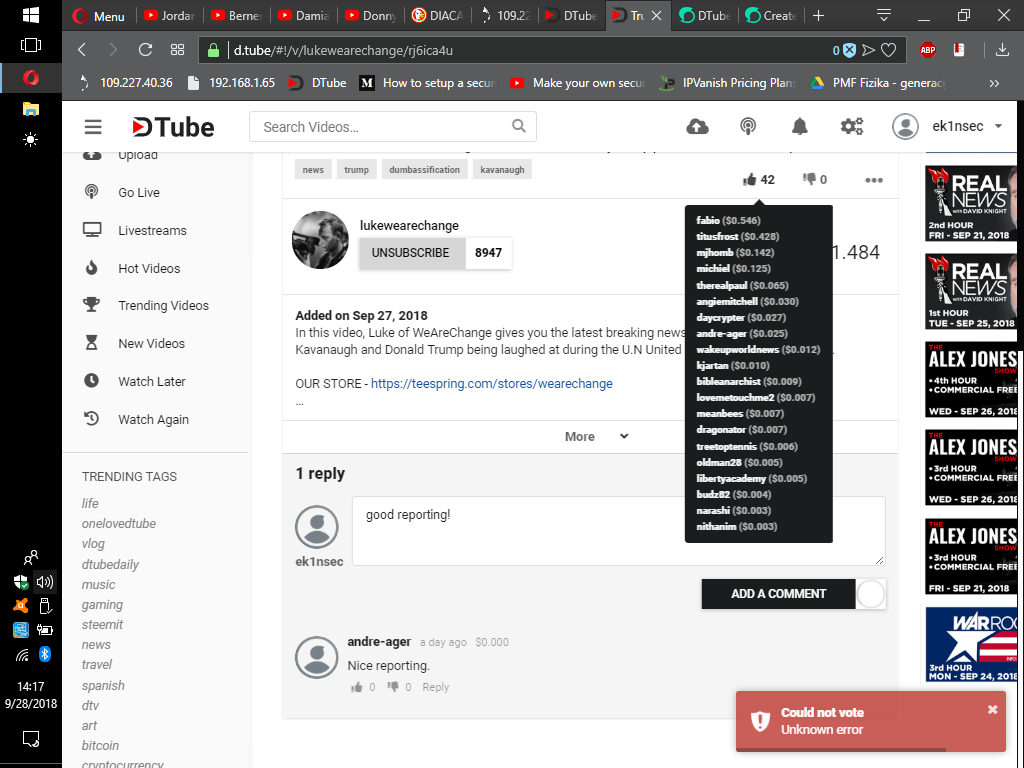Select the 'gaming' trending tag
The width and height of the screenshot is (1024, 768).
click(102, 605)
